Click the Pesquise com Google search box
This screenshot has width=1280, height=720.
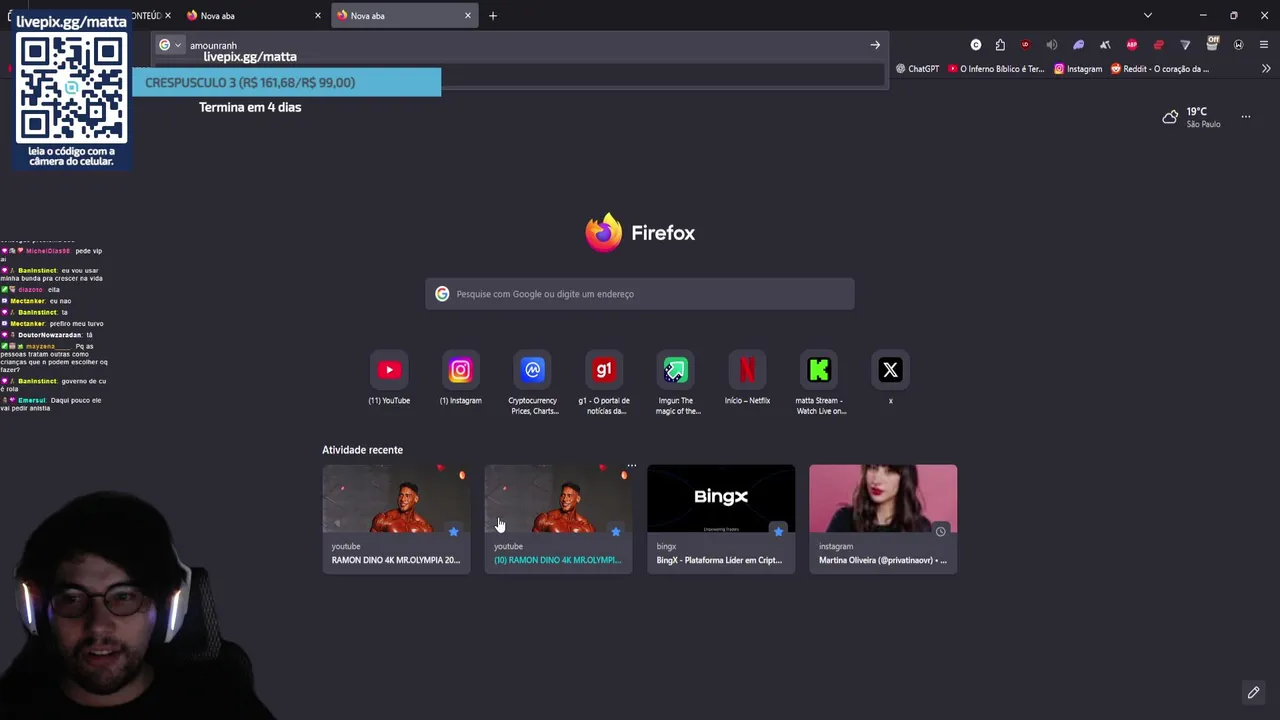(640, 294)
